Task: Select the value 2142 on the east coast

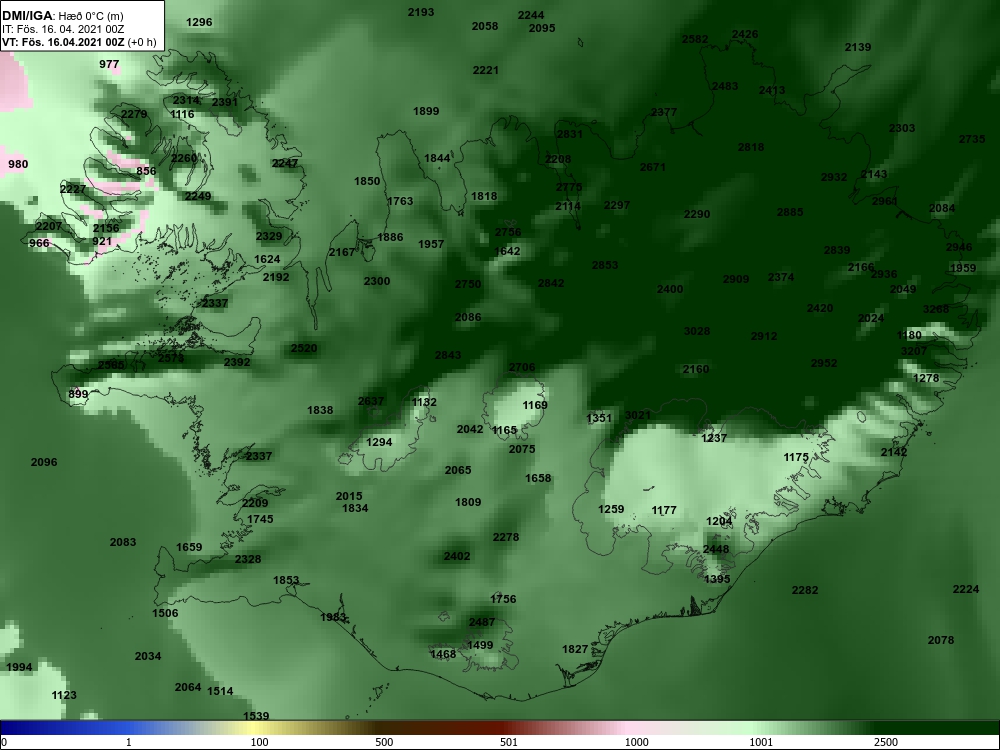Action: tap(894, 452)
